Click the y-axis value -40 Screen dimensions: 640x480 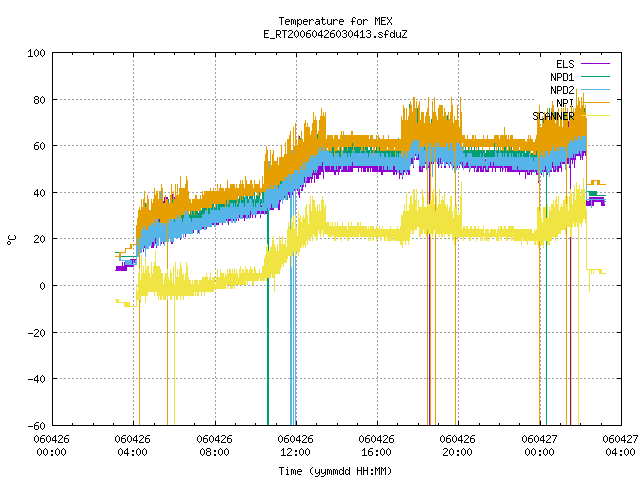(x=36, y=379)
